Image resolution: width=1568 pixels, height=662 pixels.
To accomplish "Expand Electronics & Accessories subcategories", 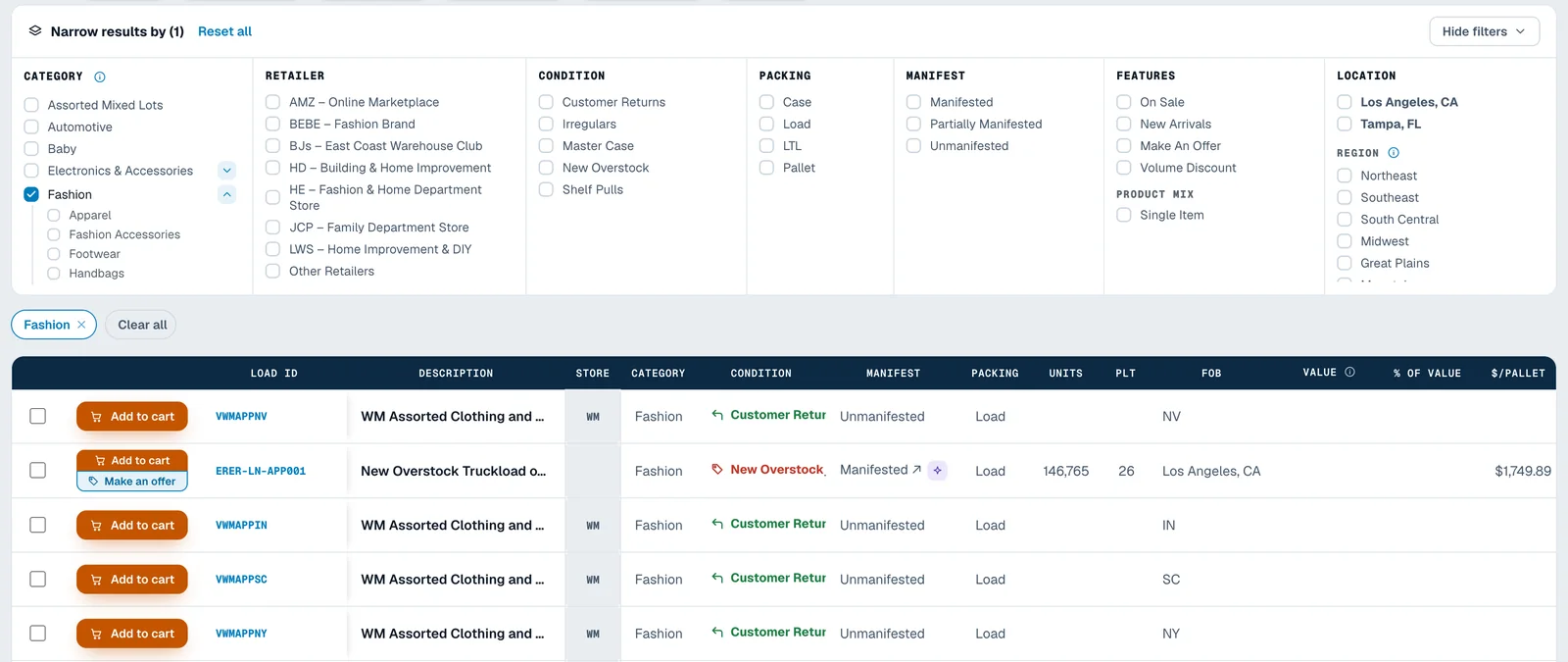I will 226,171.
